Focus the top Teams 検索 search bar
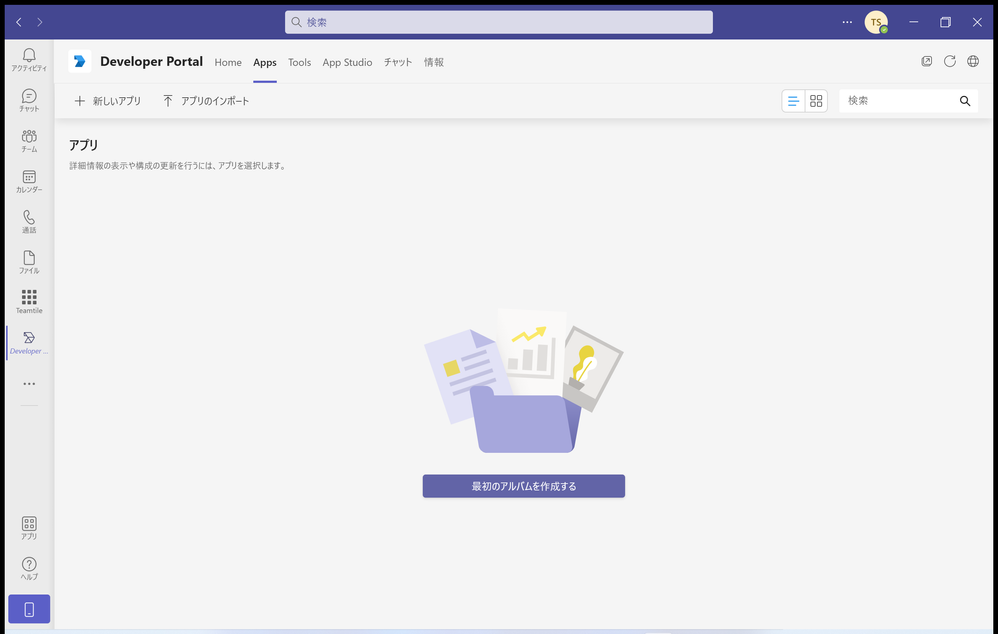This screenshot has width=998, height=634. coord(499,22)
